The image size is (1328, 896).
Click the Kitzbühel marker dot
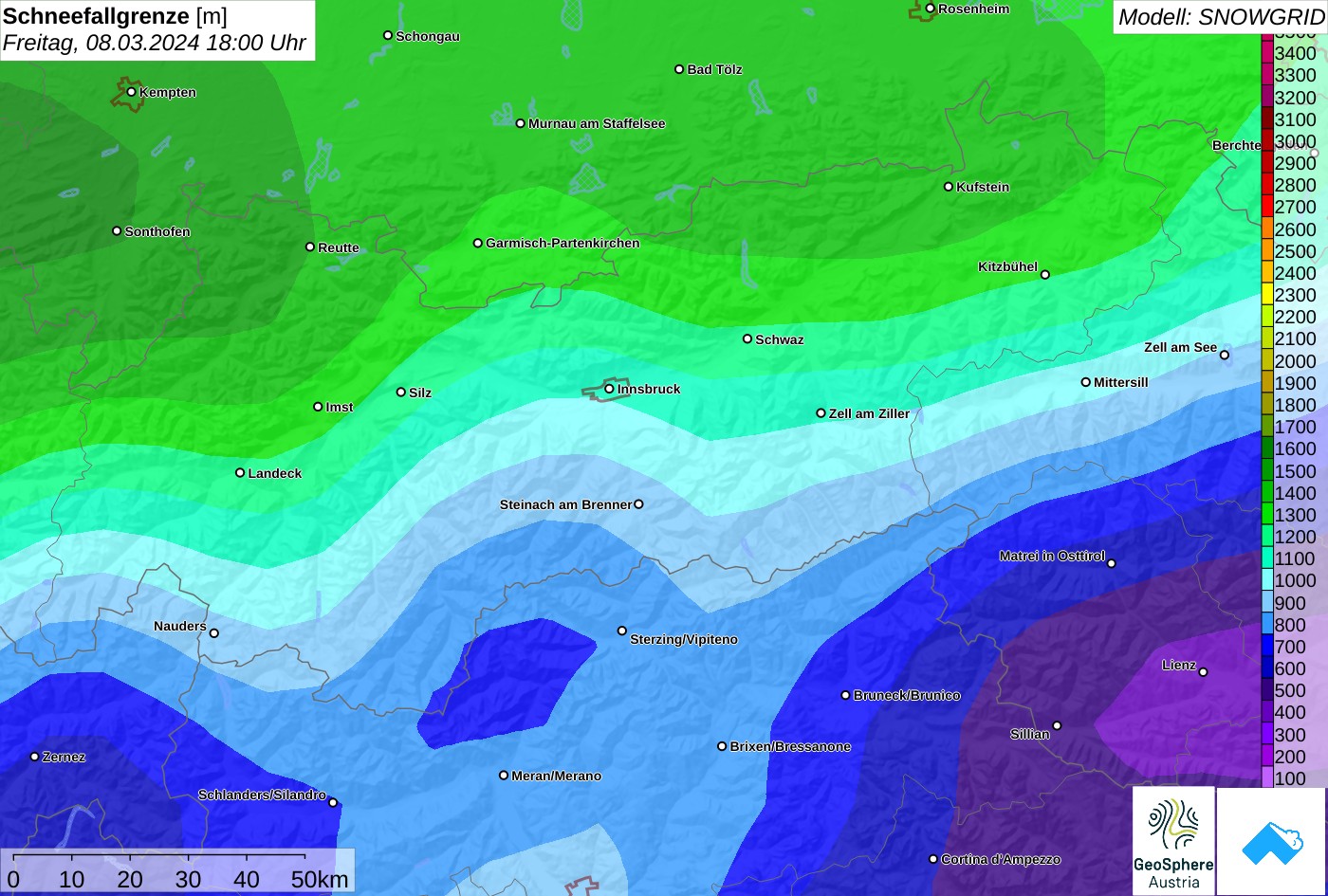click(1045, 275)
